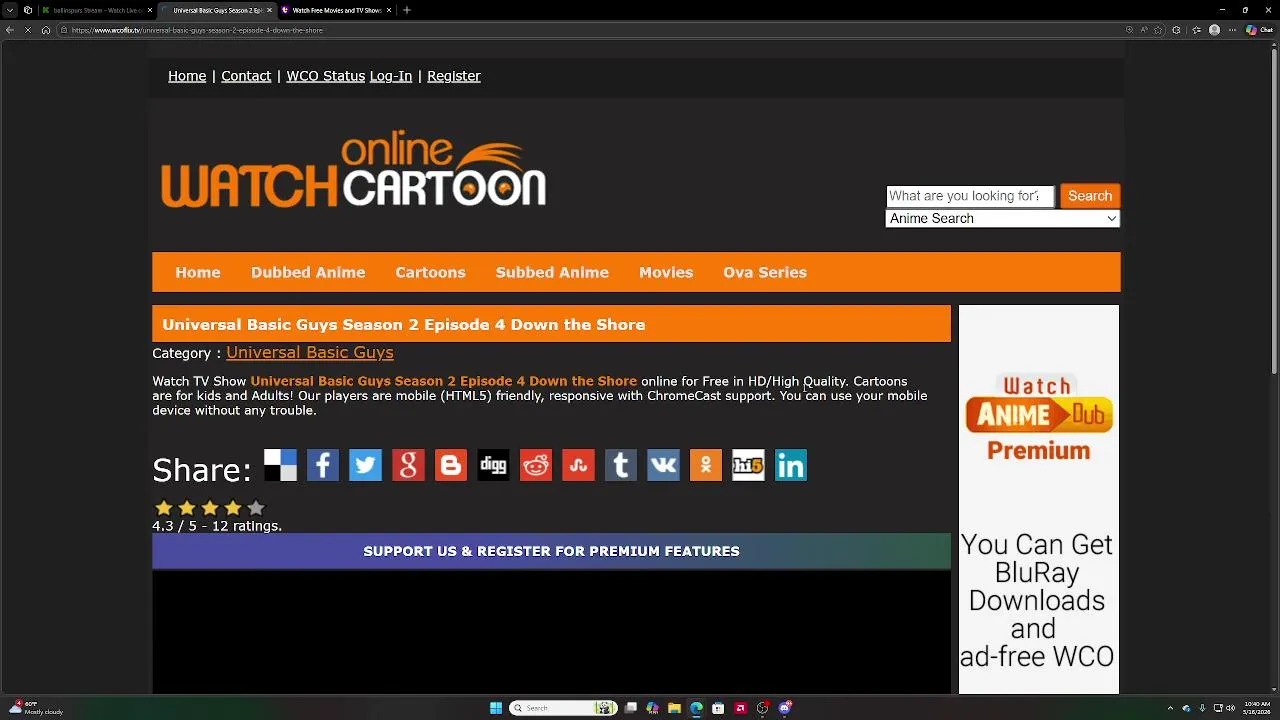This screenshot has height=720, width=1280.
Task: Open Cartoons section
Action: [x=430, y=272]
